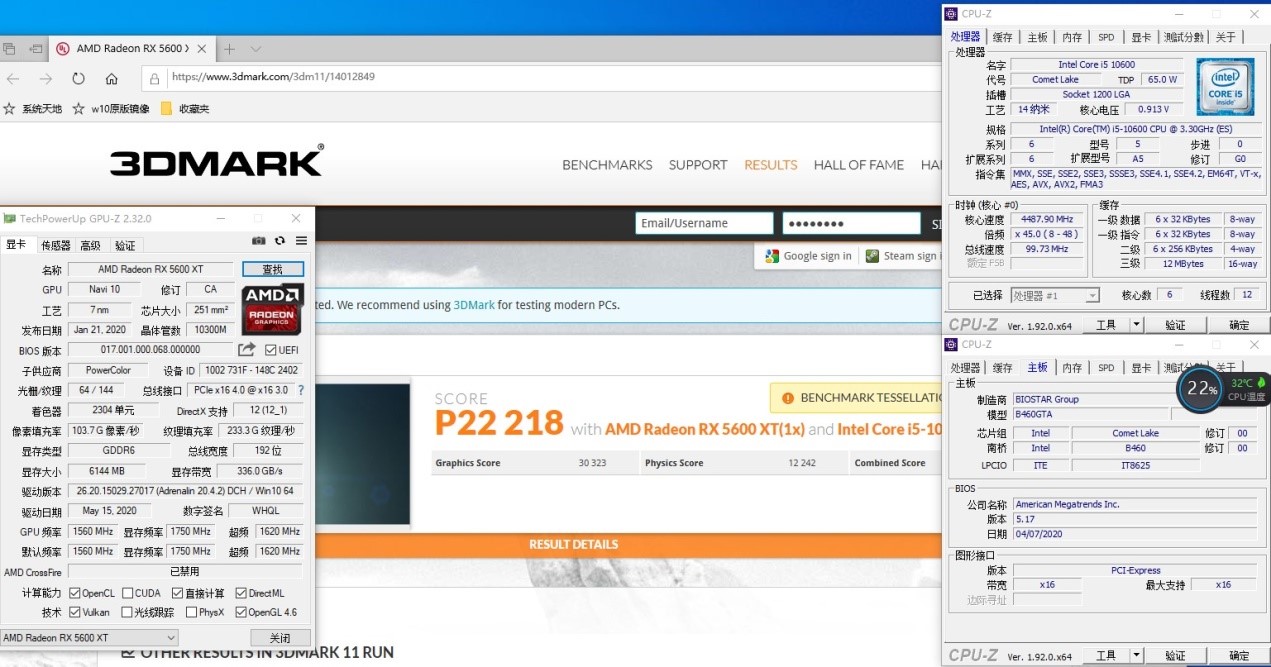Open a new browser tab with the plus icon
Screen dimensions: 1271x667
[229, 48]
